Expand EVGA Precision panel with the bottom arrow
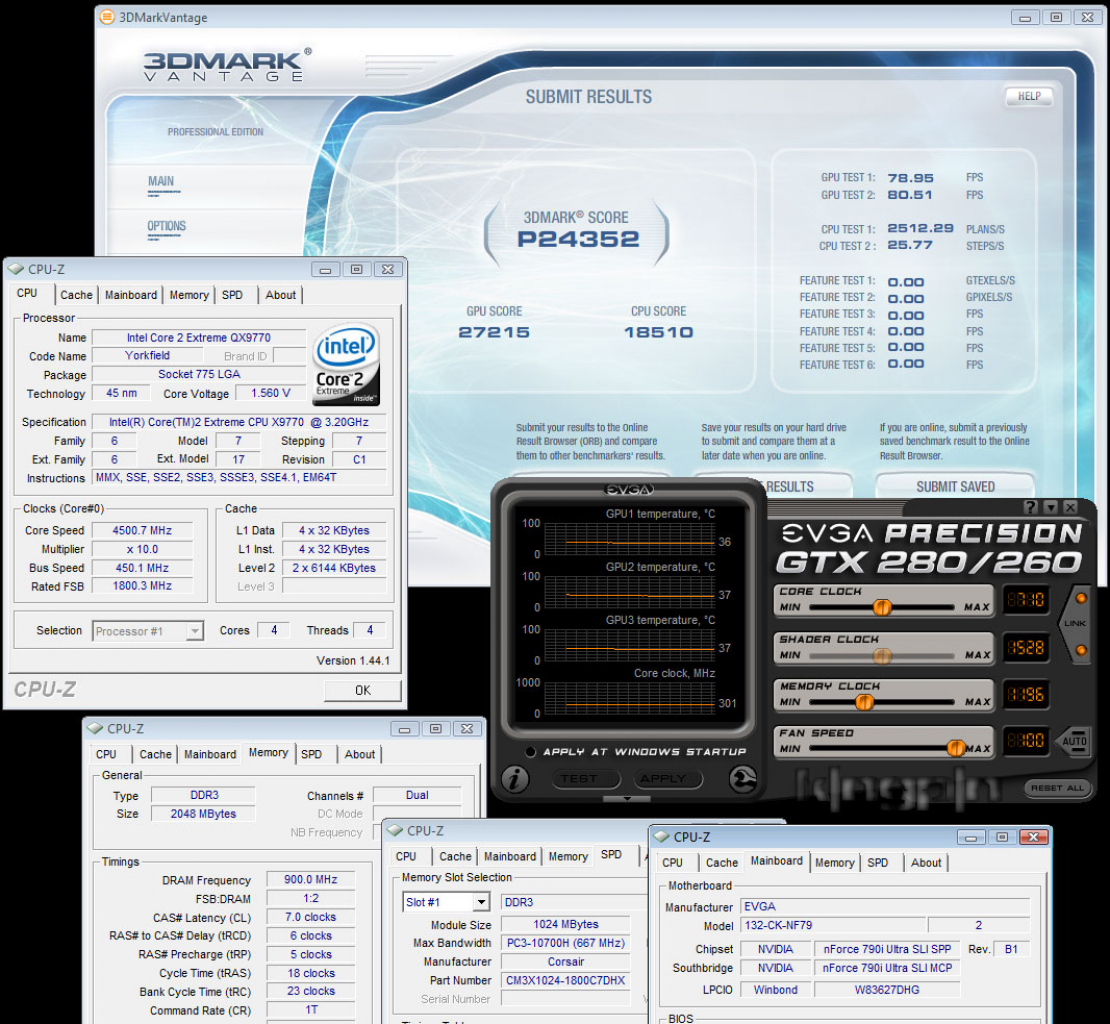This screenshot has width=1110, height=1024. click(626, 798)
